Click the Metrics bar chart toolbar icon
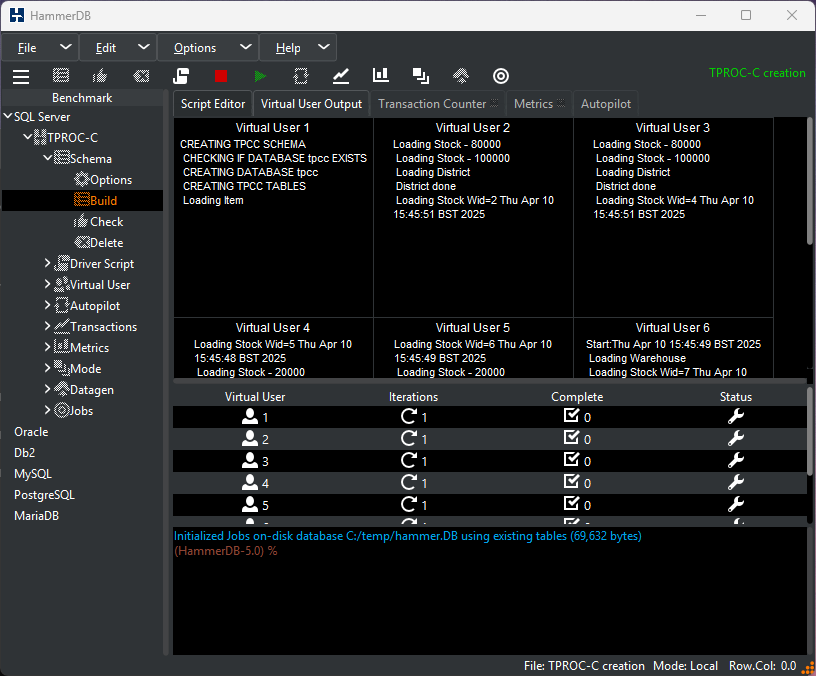The image size is (816, 676). click(381, 75)
